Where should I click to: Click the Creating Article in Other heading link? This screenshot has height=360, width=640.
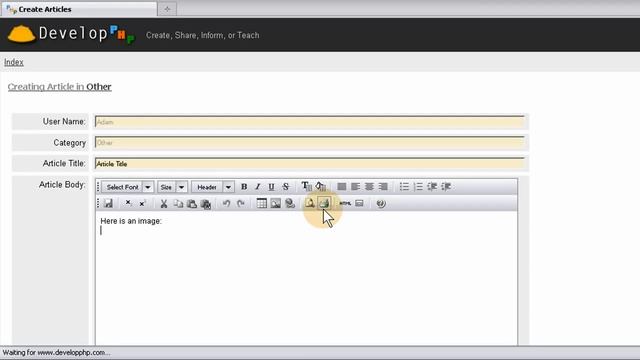[60, 87]
